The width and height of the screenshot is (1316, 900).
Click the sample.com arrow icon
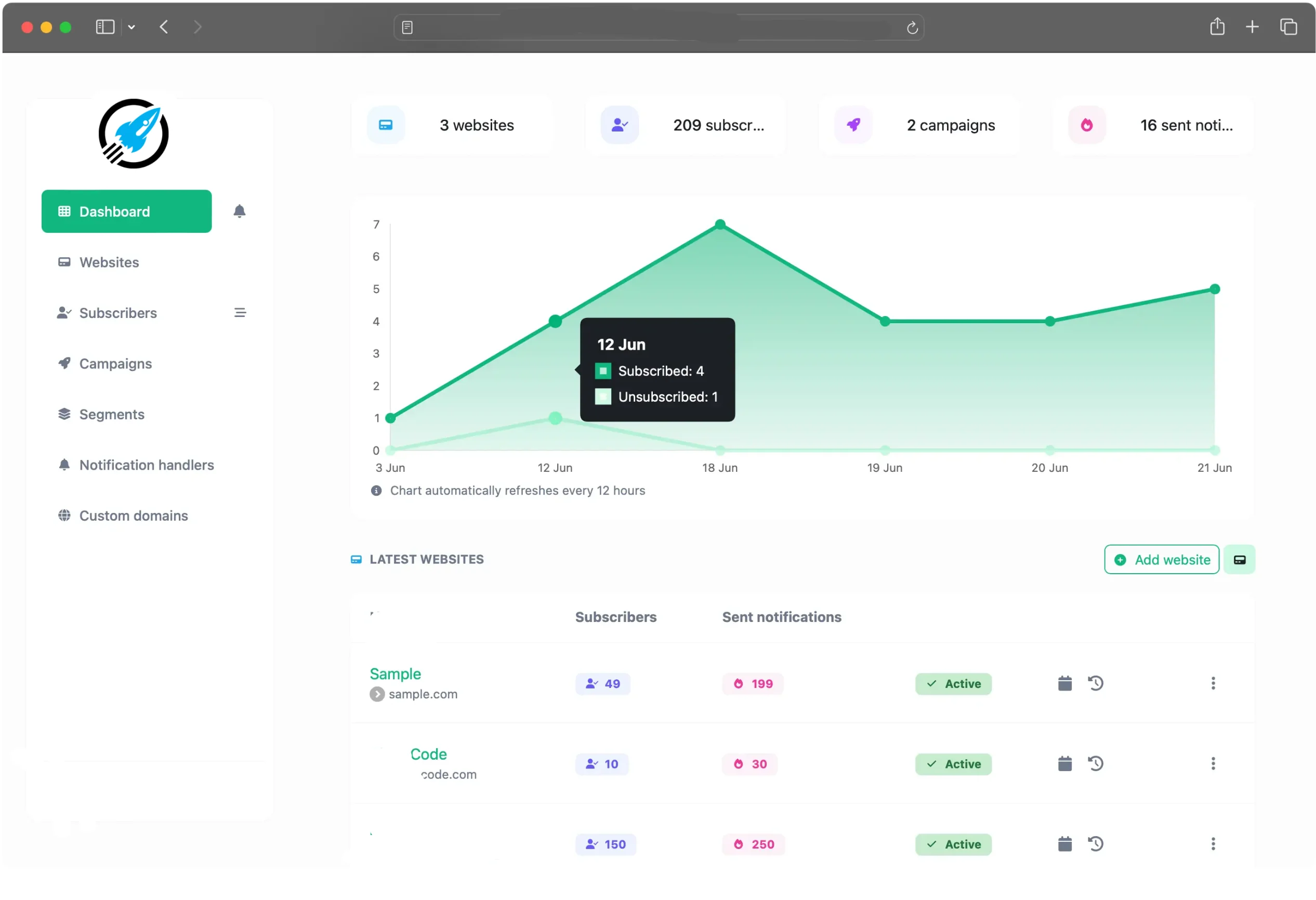(x=377, y=694)
